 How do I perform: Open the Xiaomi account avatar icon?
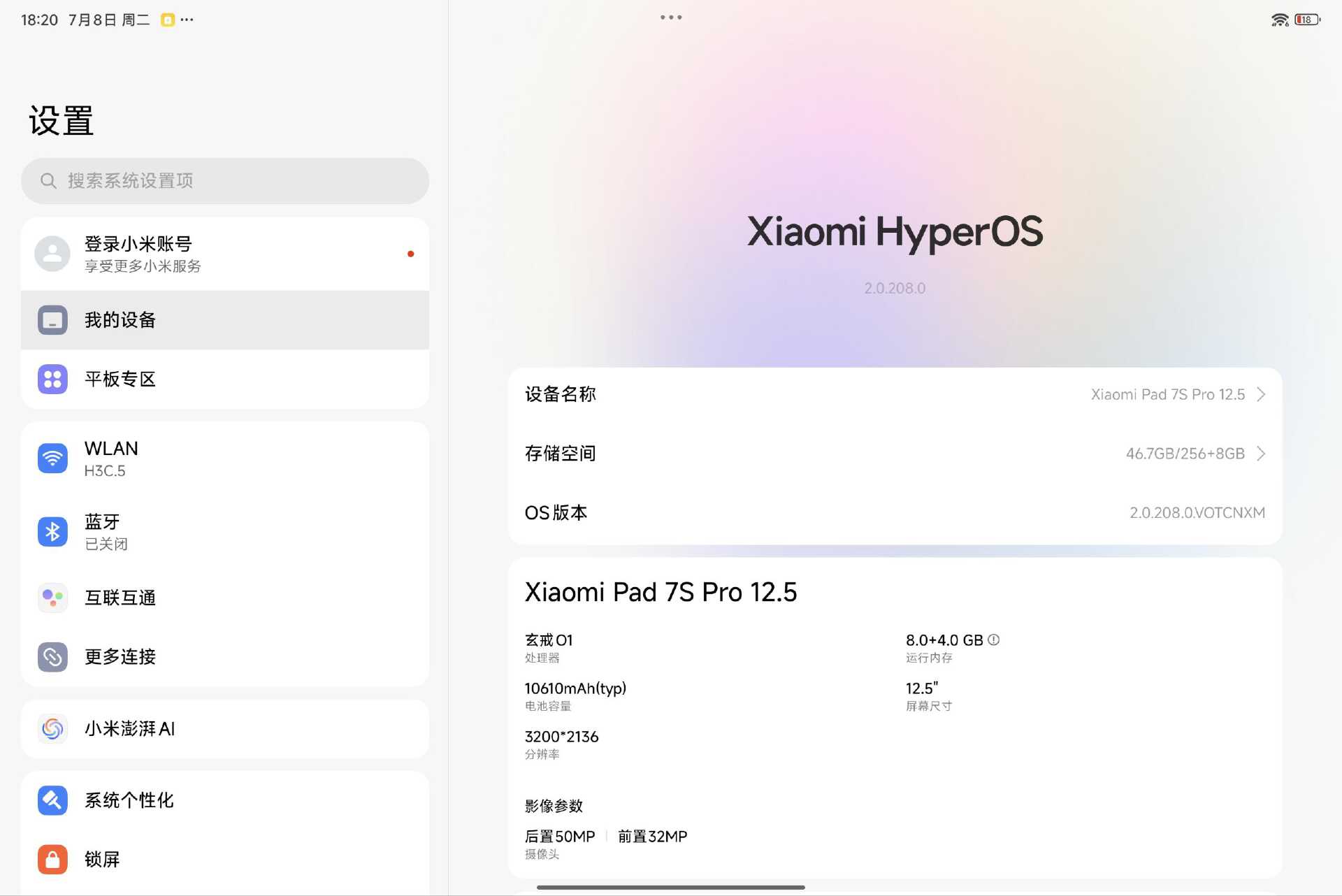(x=52, y=254)
